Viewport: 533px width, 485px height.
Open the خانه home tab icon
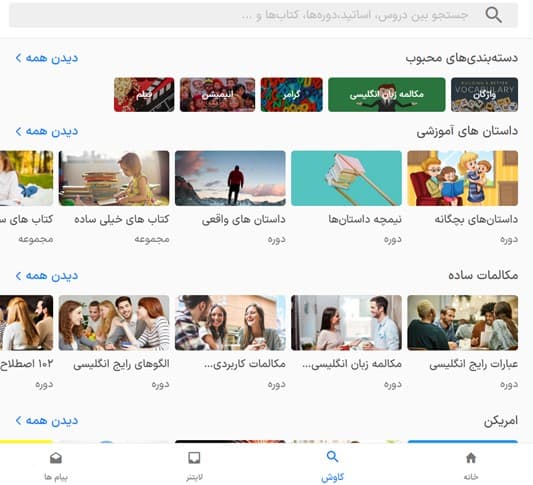[x=470, y=458]
